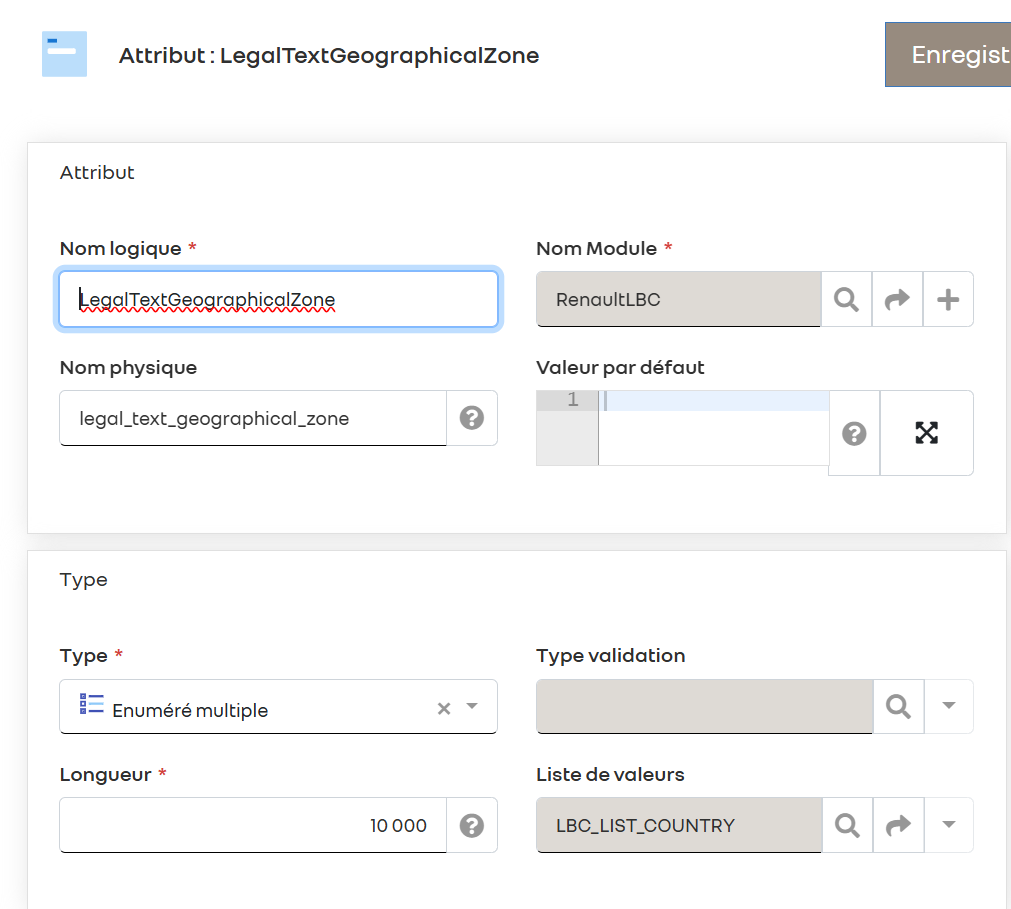This screenshot has height=909, width=1011.
Task: Open linked LBC_LIST_COUNTRY list via arrow icon
Action: 897,825
